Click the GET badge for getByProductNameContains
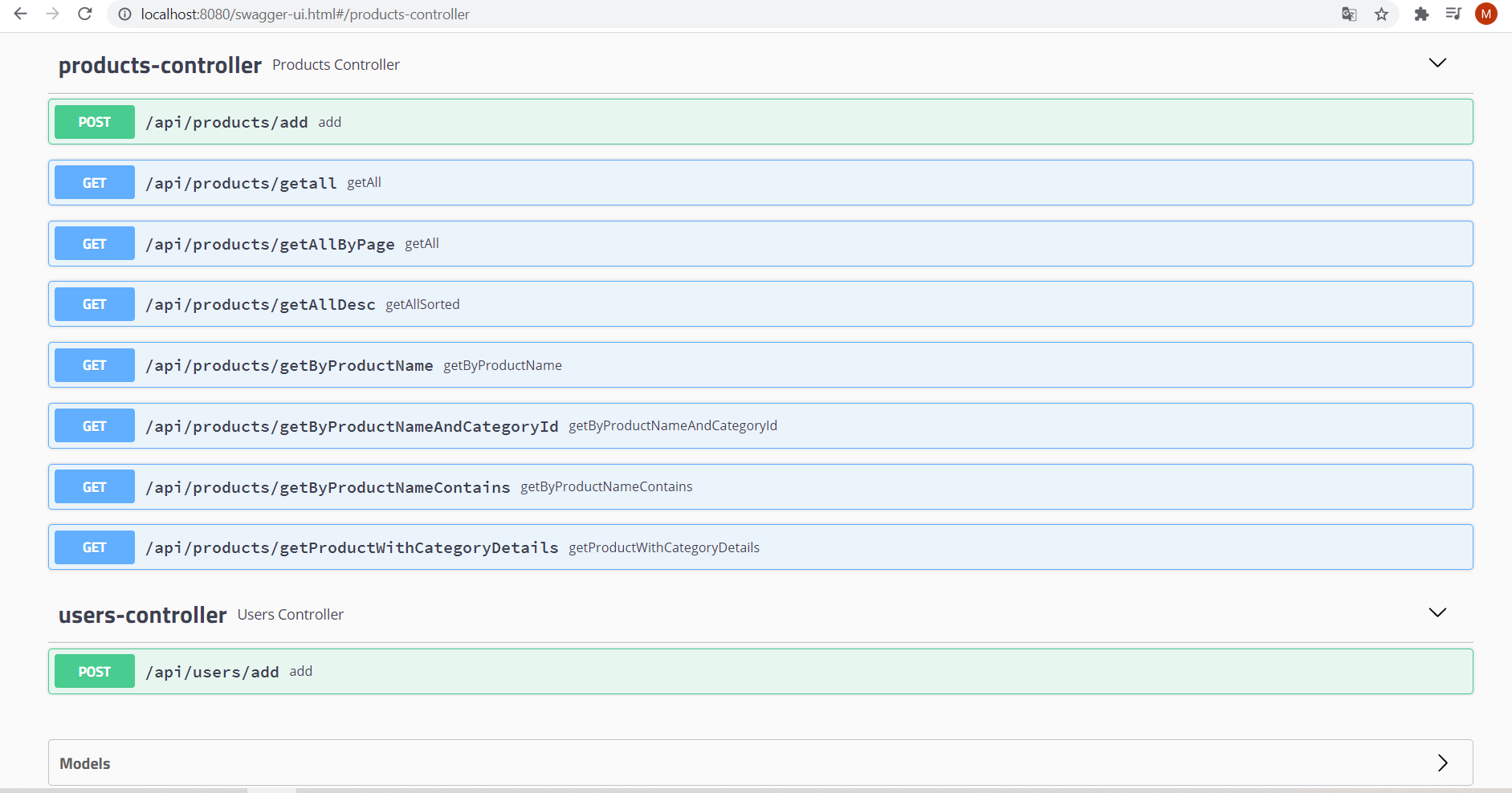The width and height of the screenshot is (1512, 793). point(95,487)
